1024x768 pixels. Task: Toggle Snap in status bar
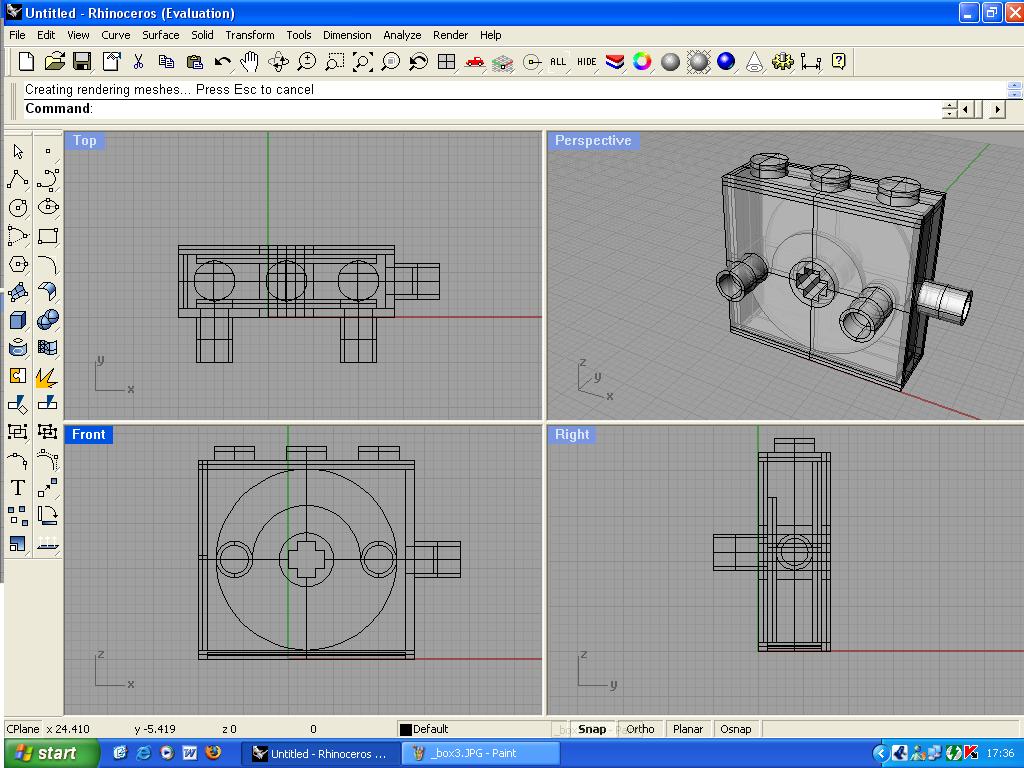pyautogui.click(x=592, y=729)
